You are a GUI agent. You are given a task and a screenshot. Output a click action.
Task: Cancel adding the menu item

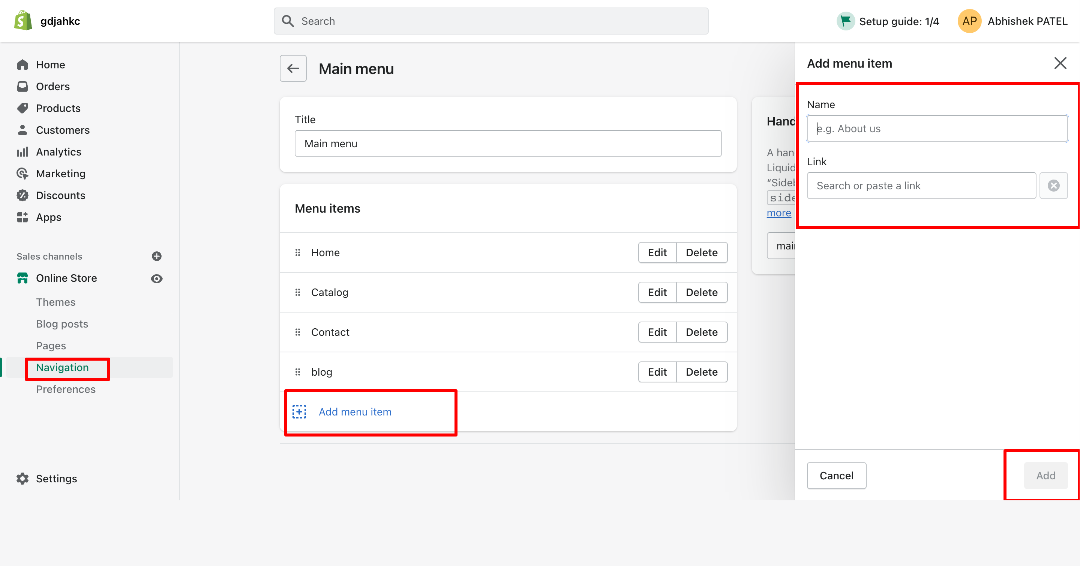pos(836,476)
